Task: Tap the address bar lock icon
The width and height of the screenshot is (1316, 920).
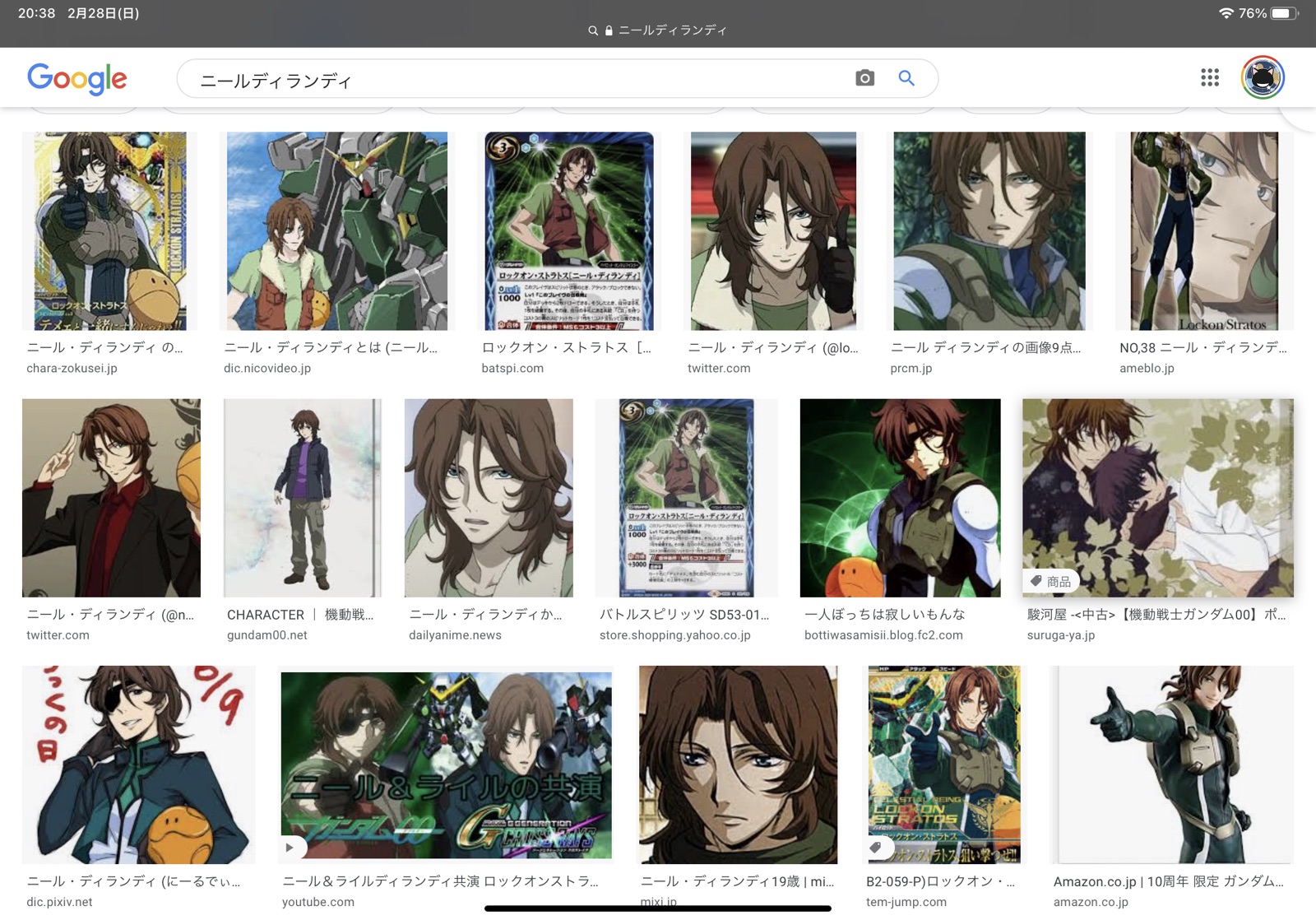Action: coord(609,30)
